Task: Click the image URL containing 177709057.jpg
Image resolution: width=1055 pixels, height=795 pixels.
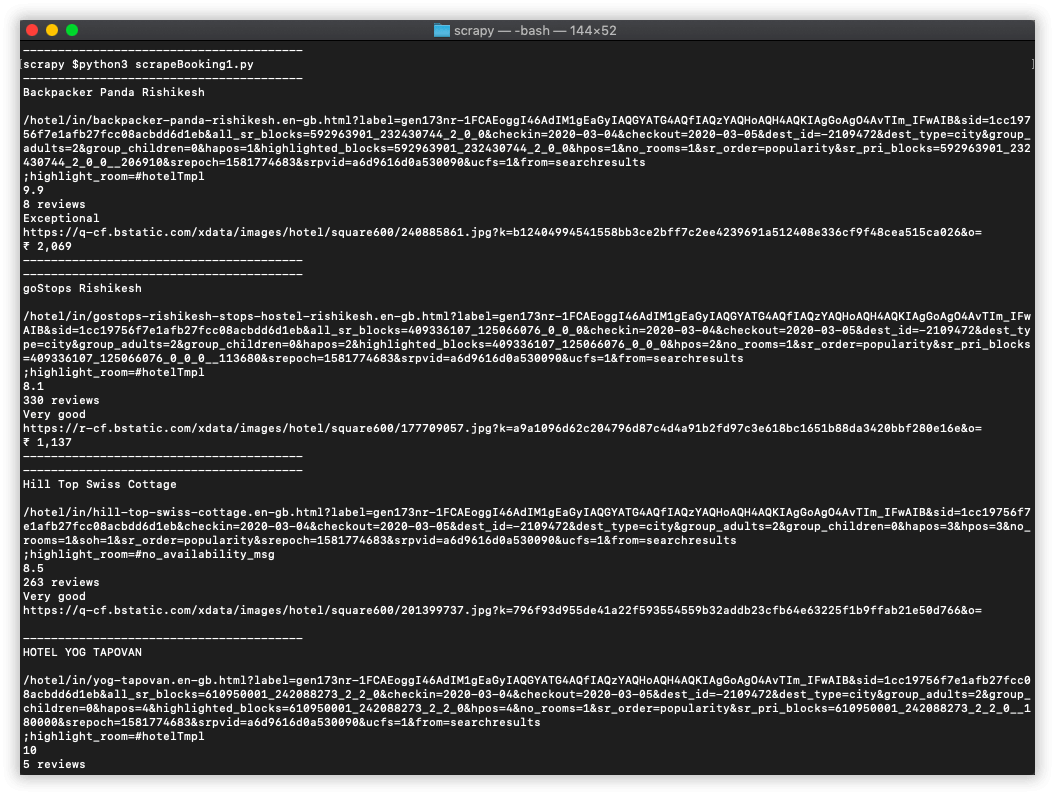Action: click(x=502, y=428)
